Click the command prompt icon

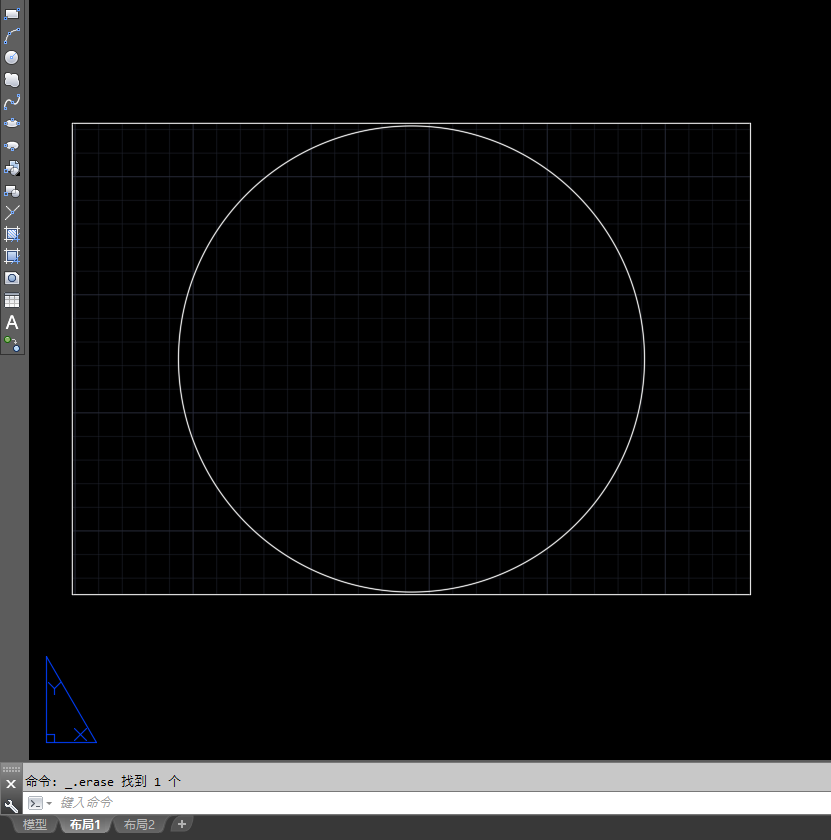(x=35, y=803)
